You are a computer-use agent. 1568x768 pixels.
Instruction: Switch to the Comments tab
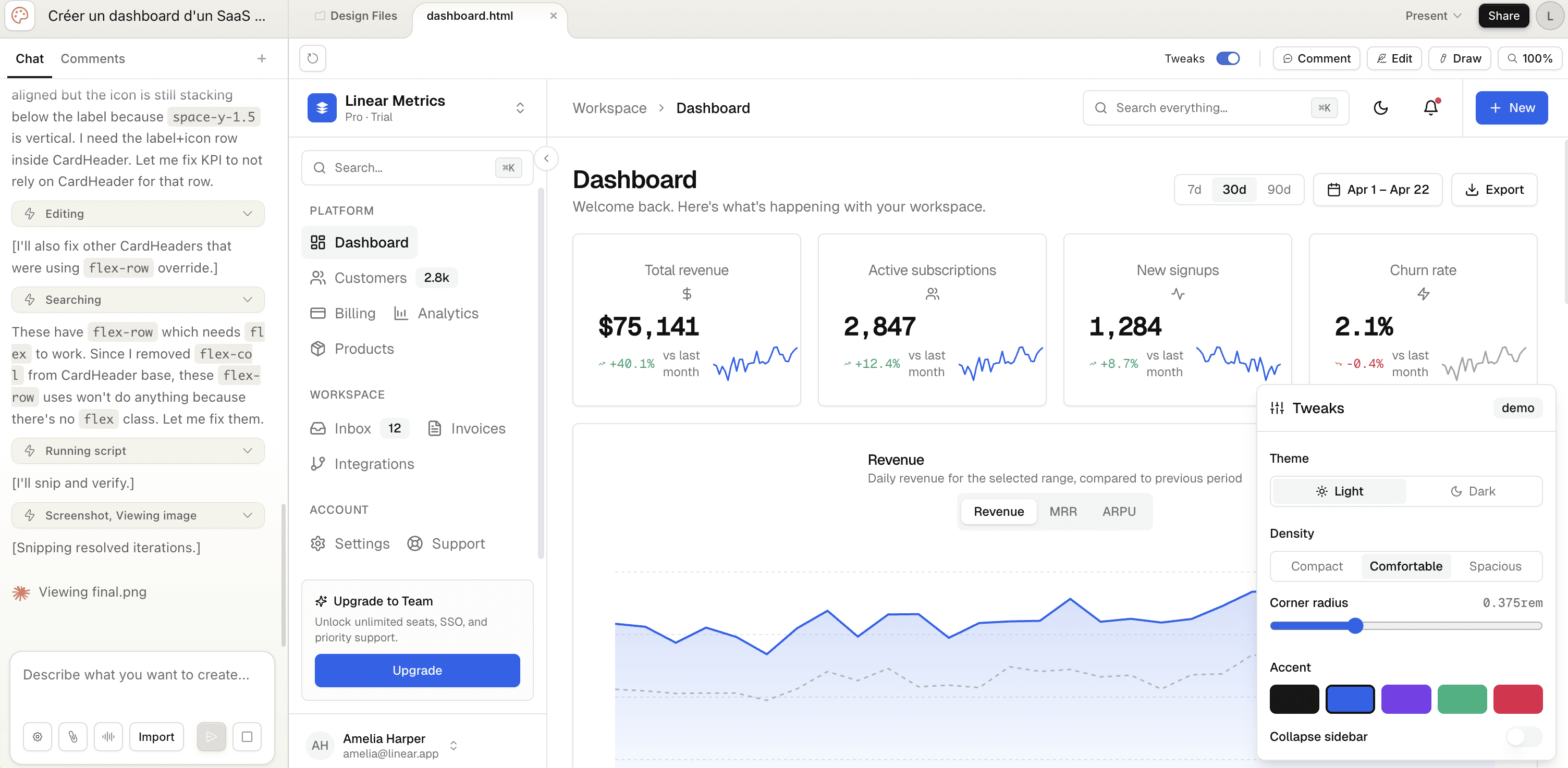[92, 58]
